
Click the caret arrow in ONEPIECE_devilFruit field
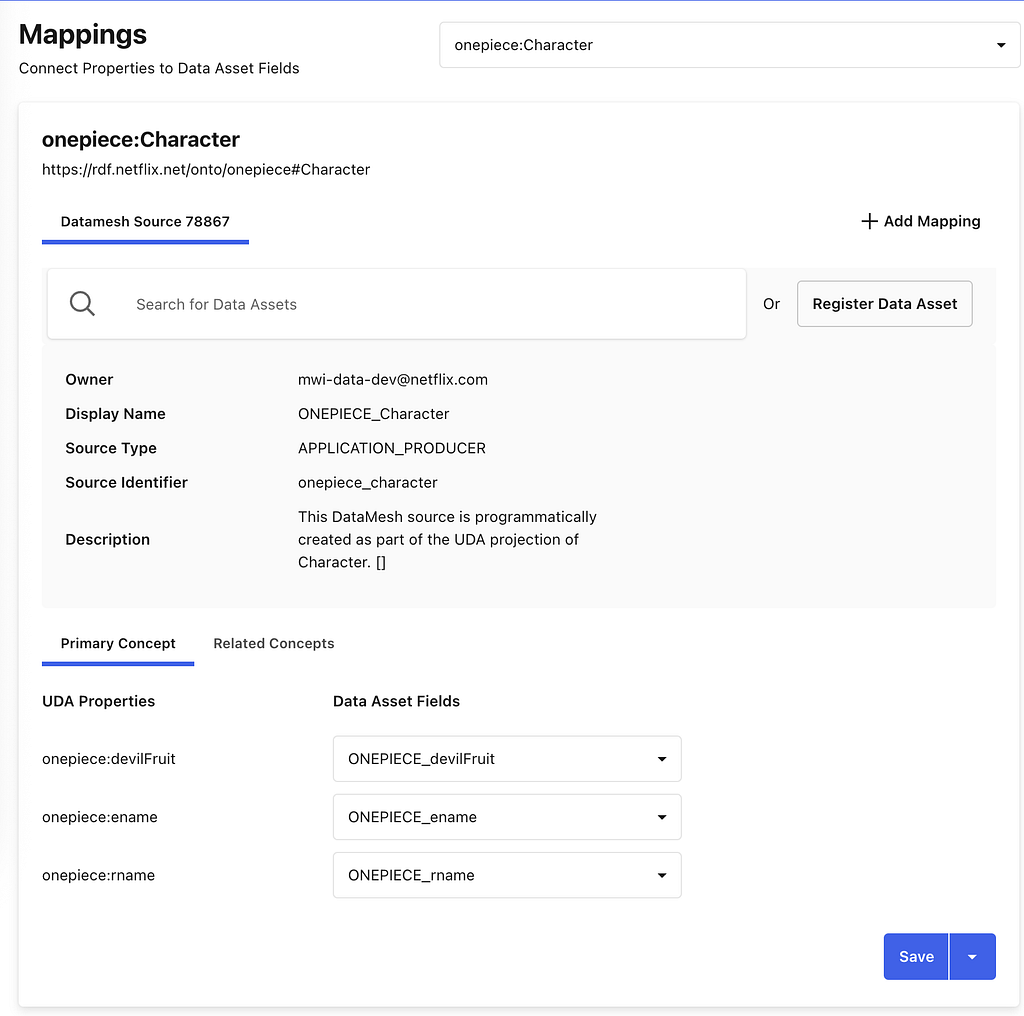pyautogui.click(x=662, y=759)
